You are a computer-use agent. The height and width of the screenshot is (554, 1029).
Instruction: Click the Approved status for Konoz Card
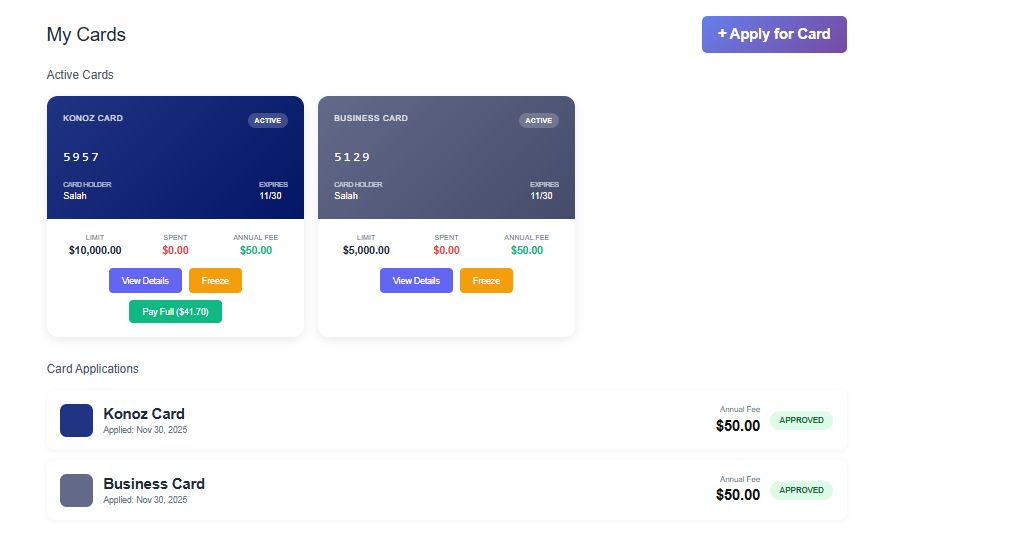point(801,420)
